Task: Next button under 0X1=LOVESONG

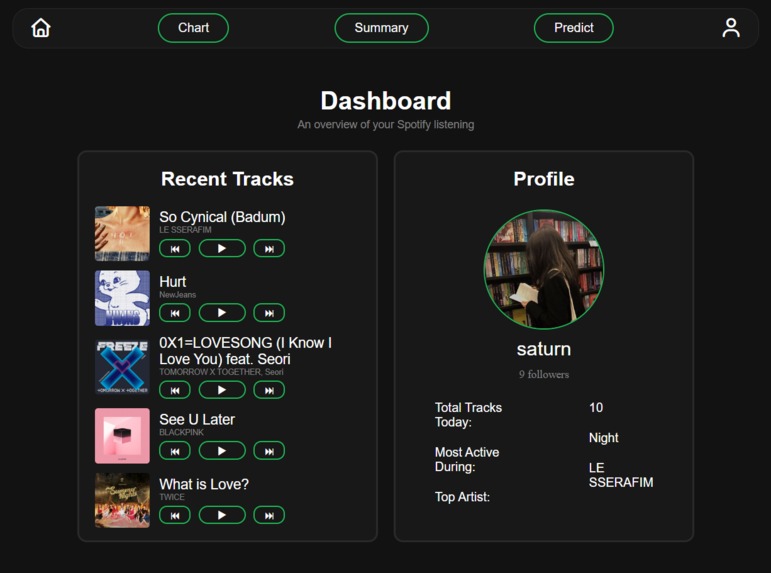Action: (269, 390)
